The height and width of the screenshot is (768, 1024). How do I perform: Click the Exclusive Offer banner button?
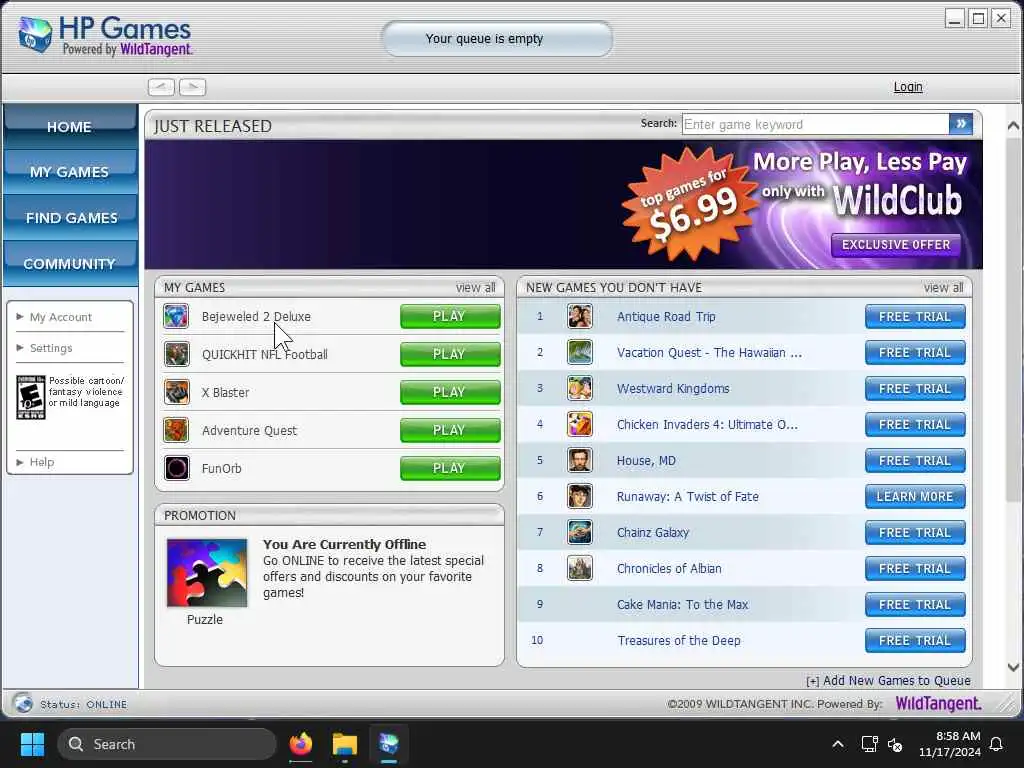click(895, 245)
